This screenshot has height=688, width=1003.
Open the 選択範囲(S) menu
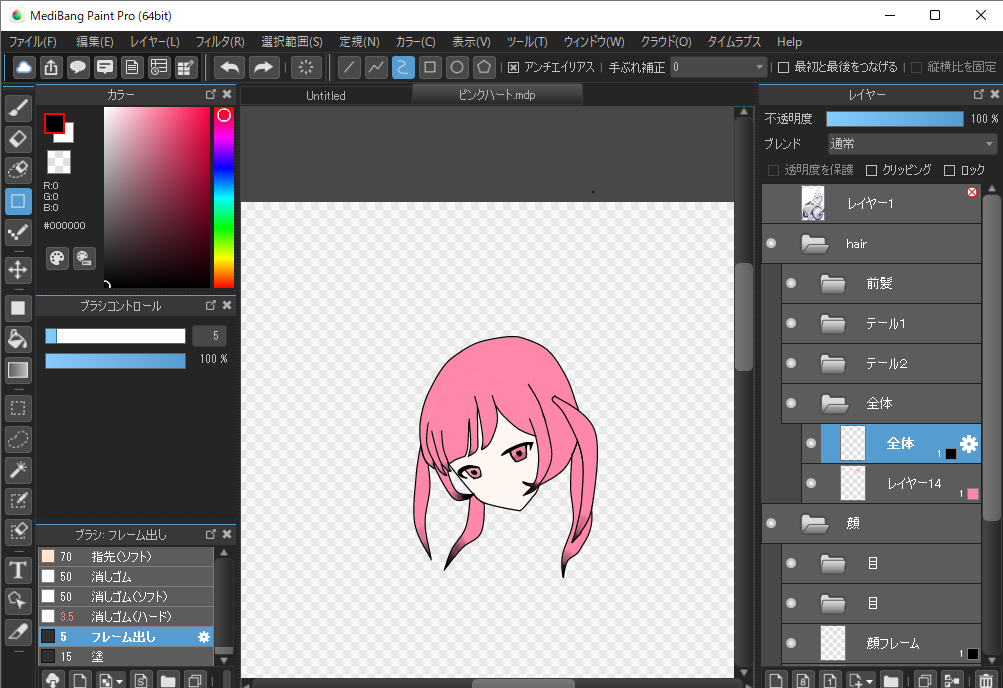click(292, 42)
